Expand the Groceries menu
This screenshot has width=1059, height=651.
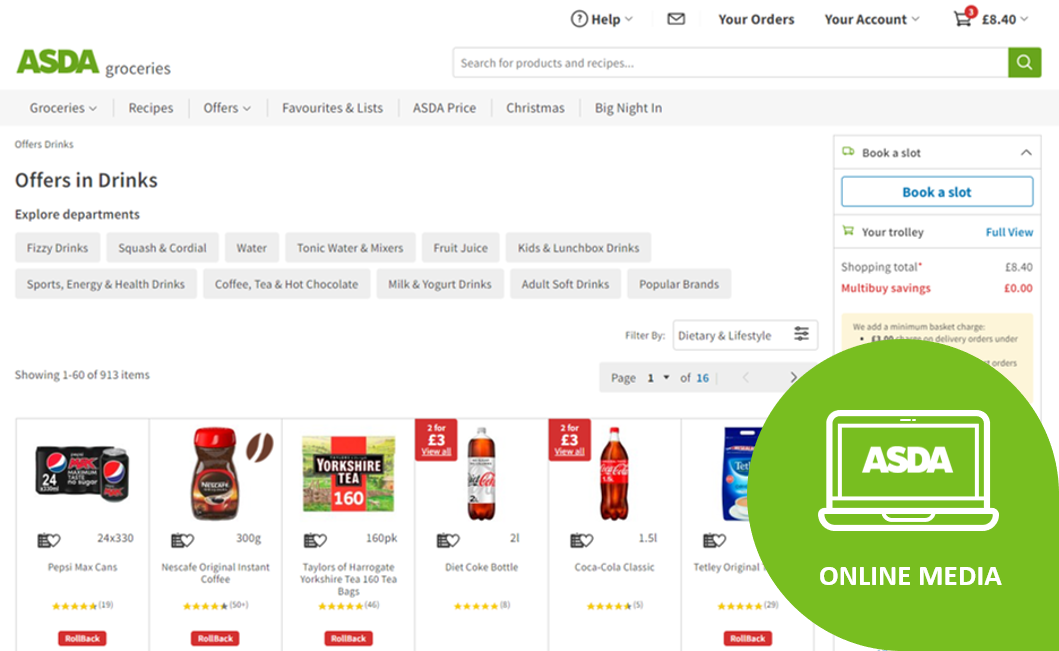63,108
